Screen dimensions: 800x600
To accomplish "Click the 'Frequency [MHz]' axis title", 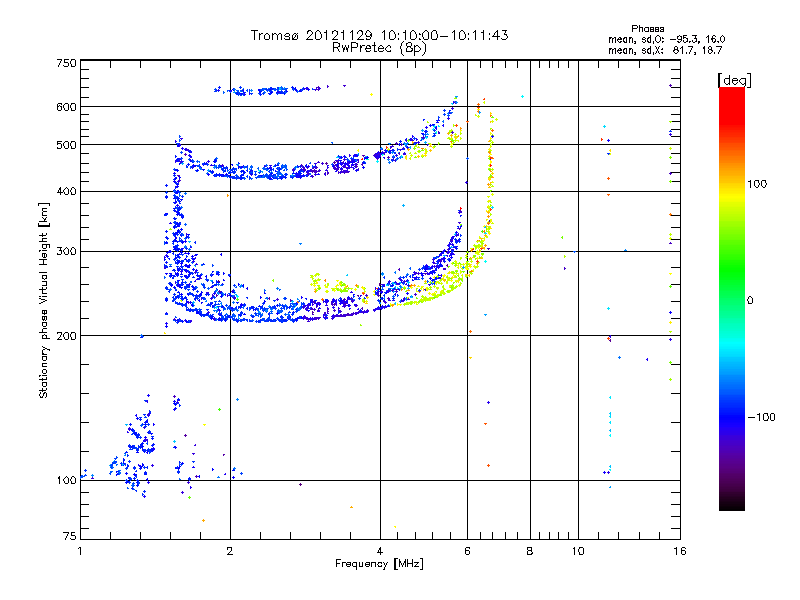I will point(379,564).
